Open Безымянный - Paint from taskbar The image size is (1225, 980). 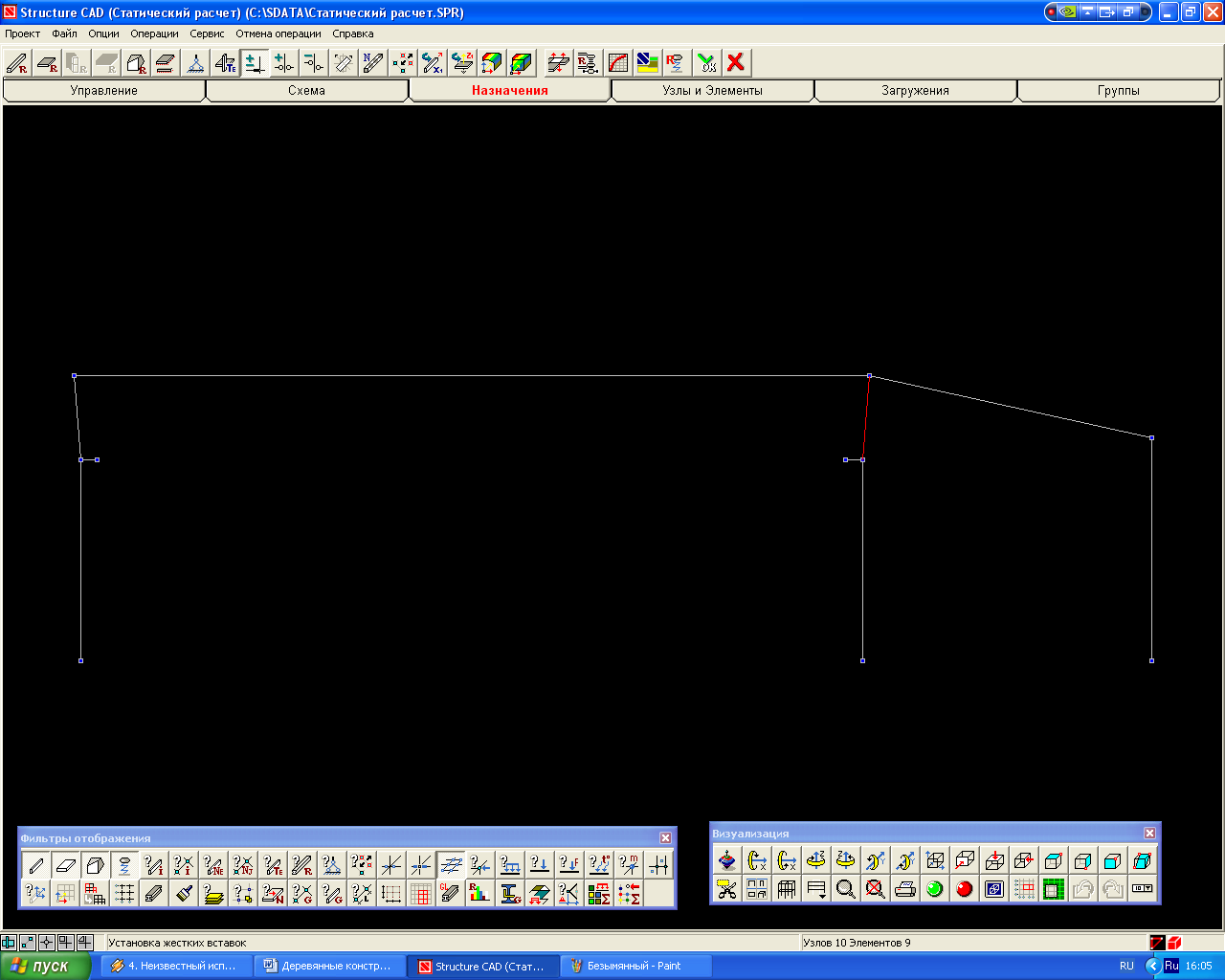click(x=636, y=967)
